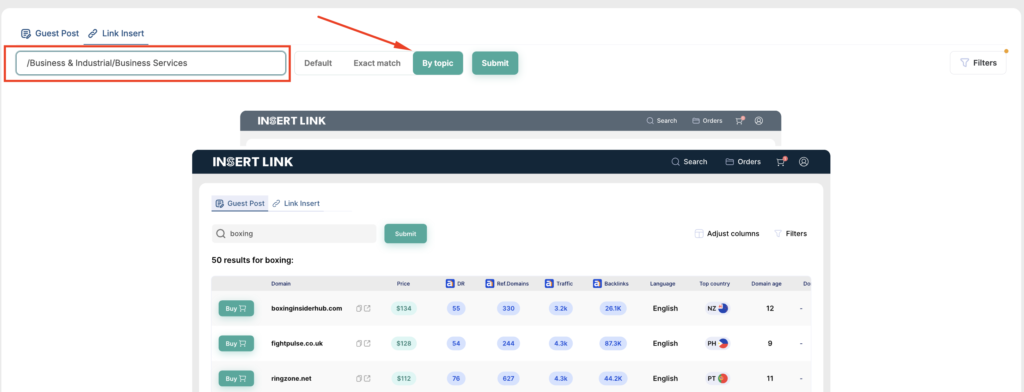Open Filters on the outer page

tap(978, 63)
